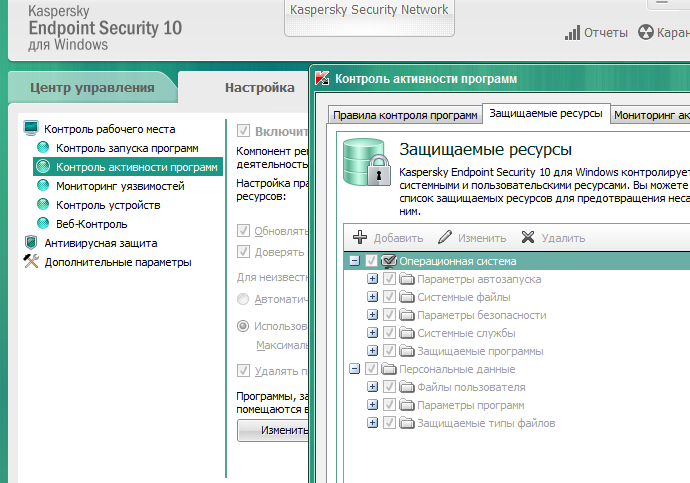This screenshot has height=483, width=690.
Task: Click the Web Control sidebar icon
Action: 43,223
